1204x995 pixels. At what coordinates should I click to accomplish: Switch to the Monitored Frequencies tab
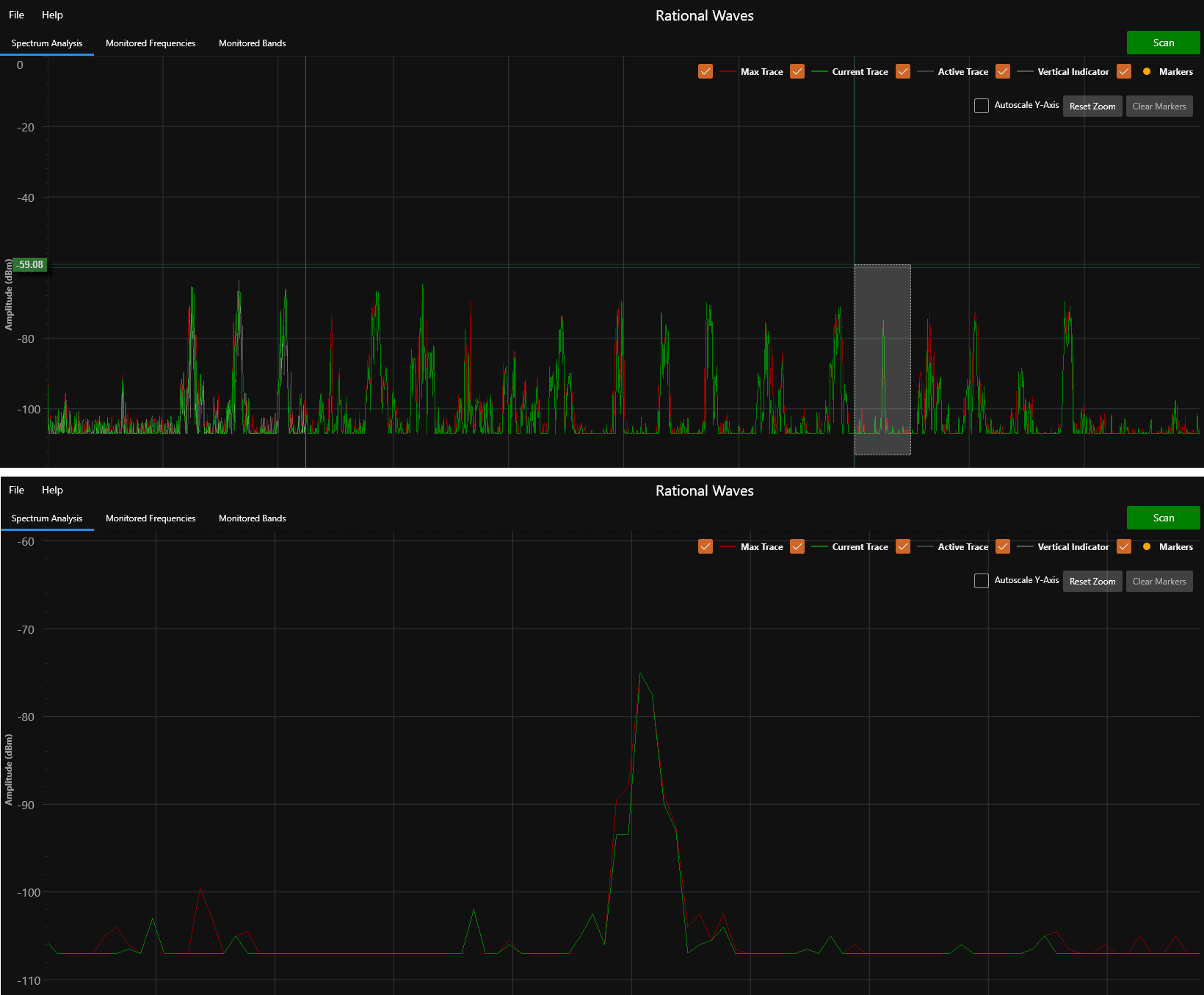click(x=150, y=43)
